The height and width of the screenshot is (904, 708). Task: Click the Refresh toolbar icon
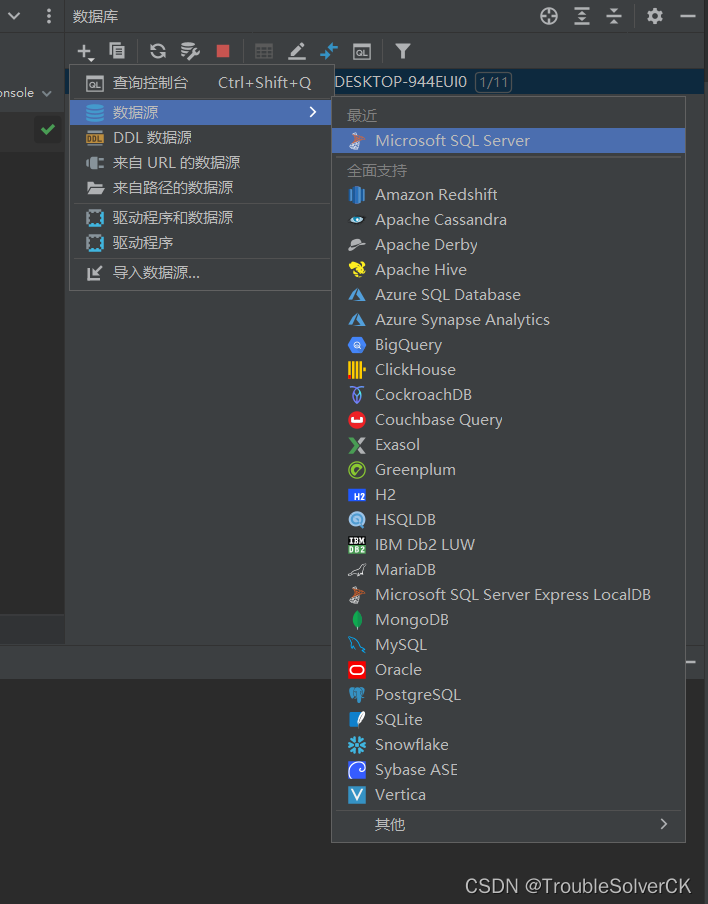pyautogui.click(x=157, y=51)
